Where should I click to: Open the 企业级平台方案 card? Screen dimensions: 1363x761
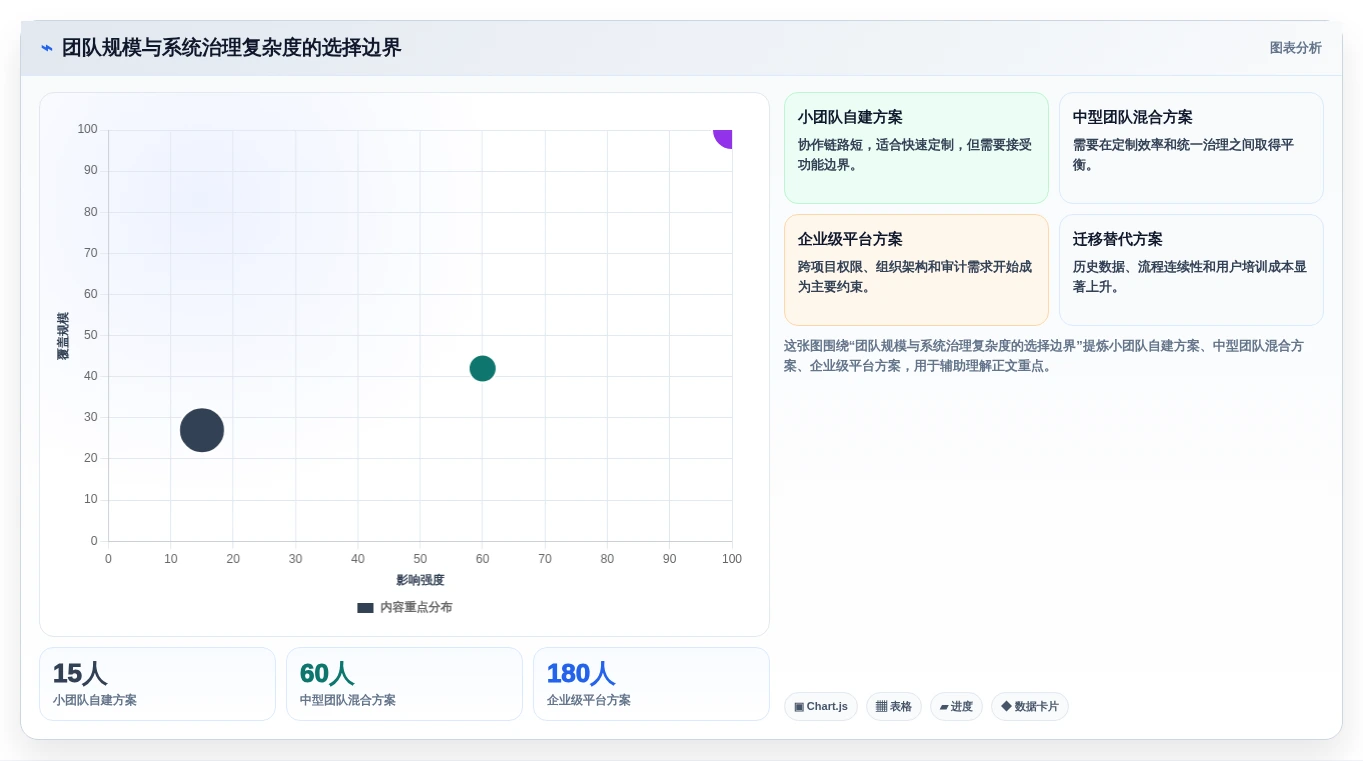point(916,270)
